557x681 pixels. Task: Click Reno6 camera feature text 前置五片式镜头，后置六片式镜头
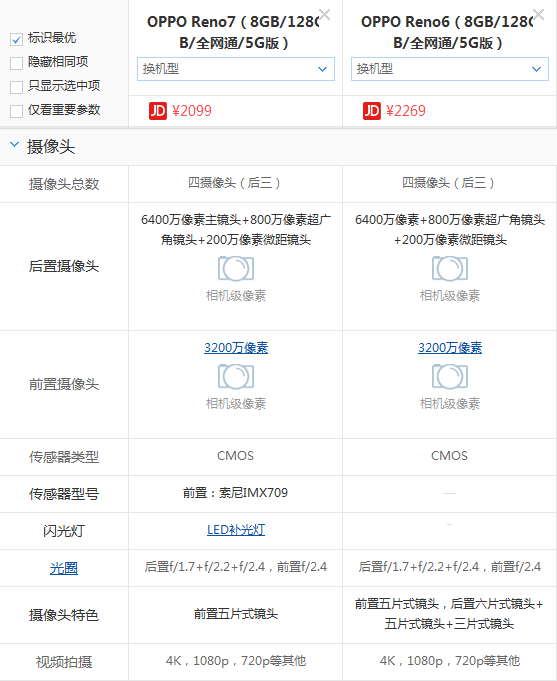449,614
